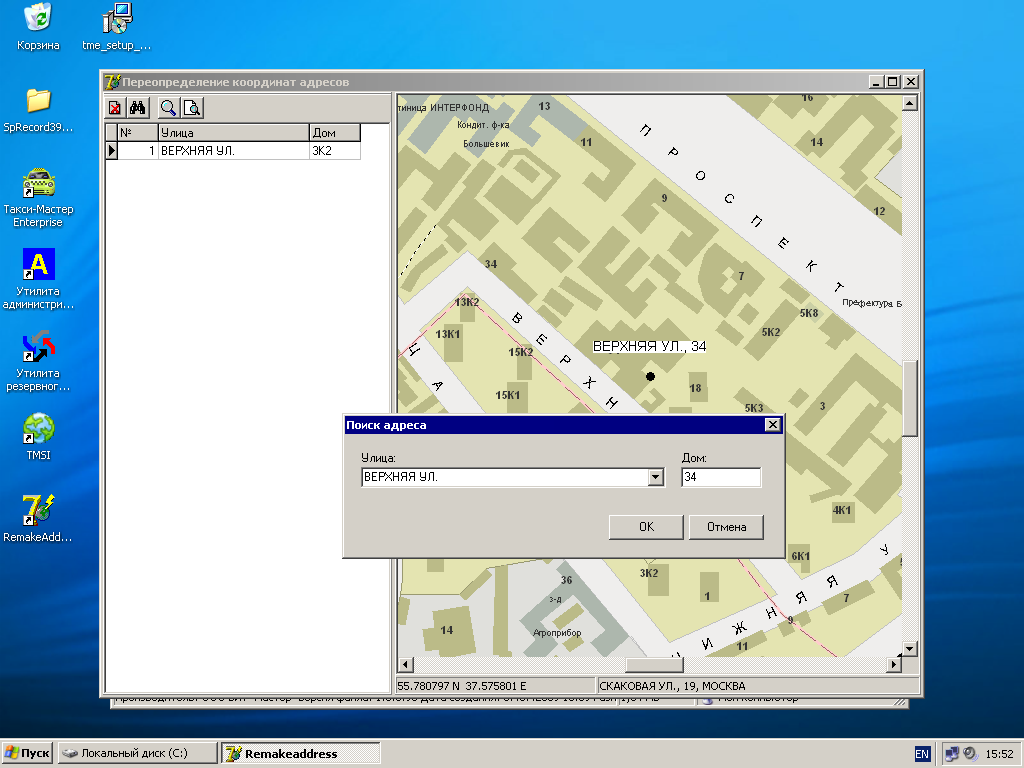Image resolution: width=1024 pixels, height=768 pixels.
Task: Click the map's vertical scrollbar thumb
Action: point(909,398)
